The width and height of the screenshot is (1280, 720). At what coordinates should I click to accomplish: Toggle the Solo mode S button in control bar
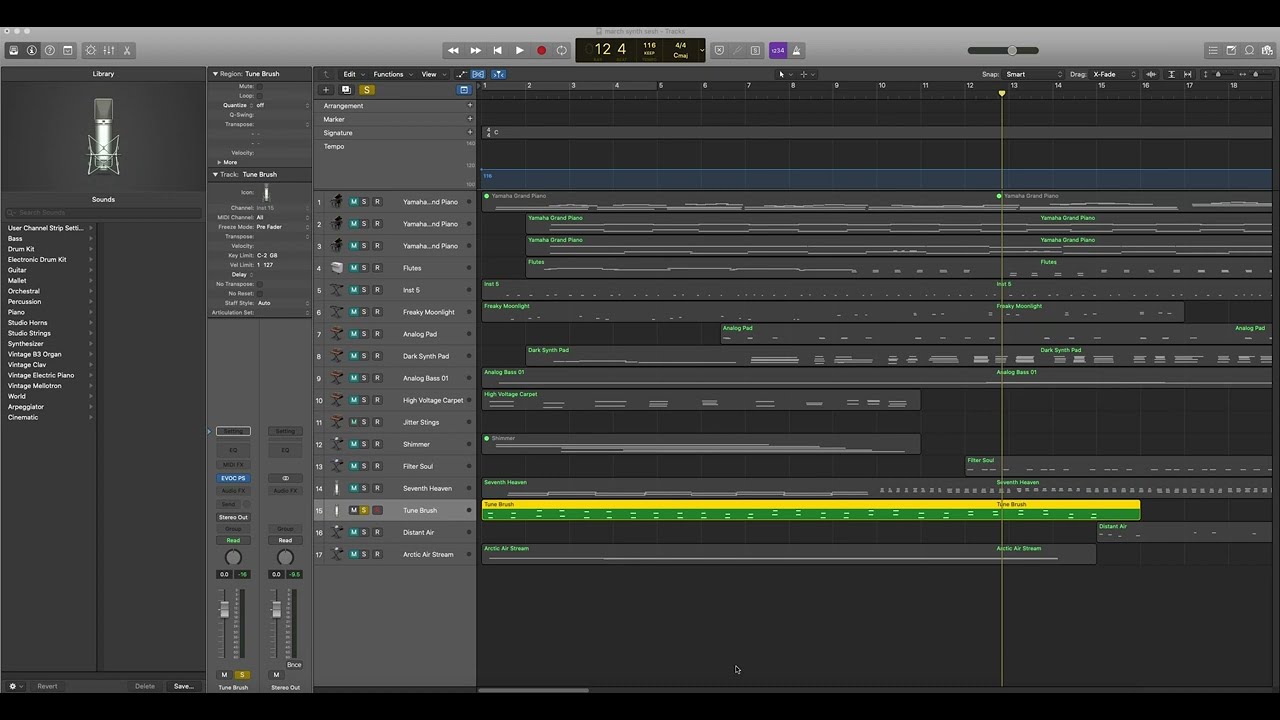tap(755, 50)
